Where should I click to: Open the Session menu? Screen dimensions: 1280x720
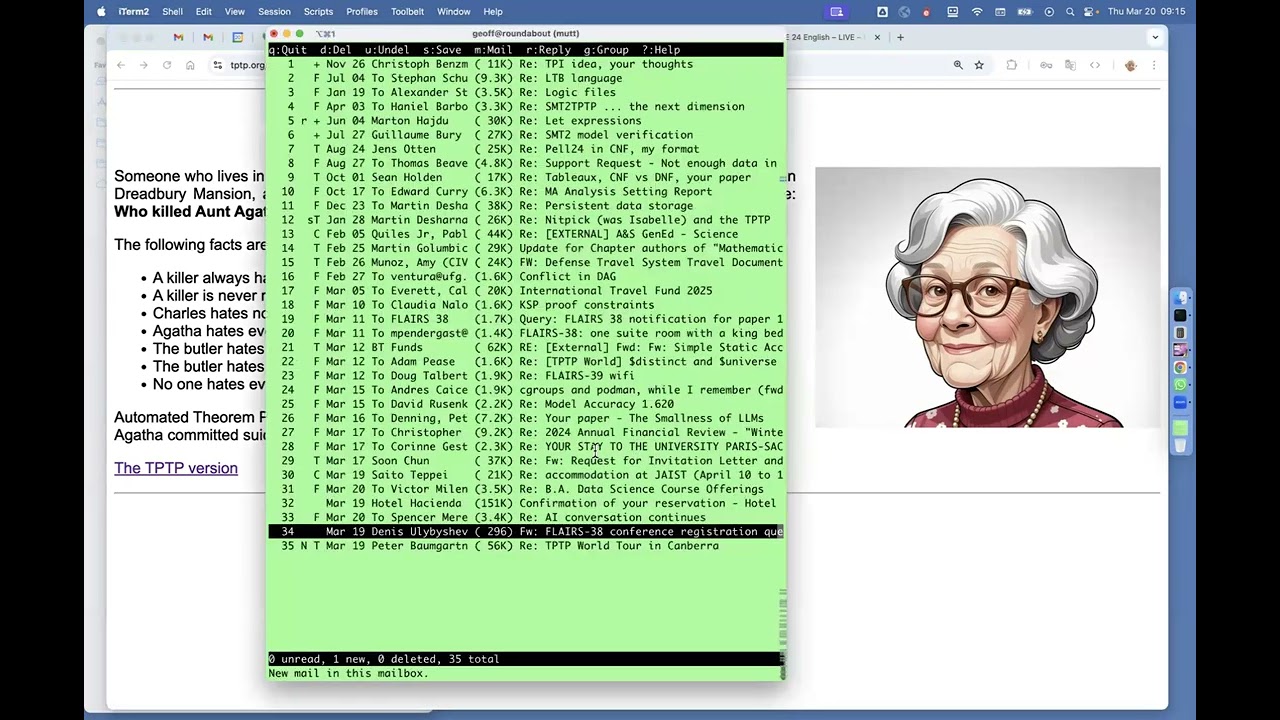(x=274, y=11)
